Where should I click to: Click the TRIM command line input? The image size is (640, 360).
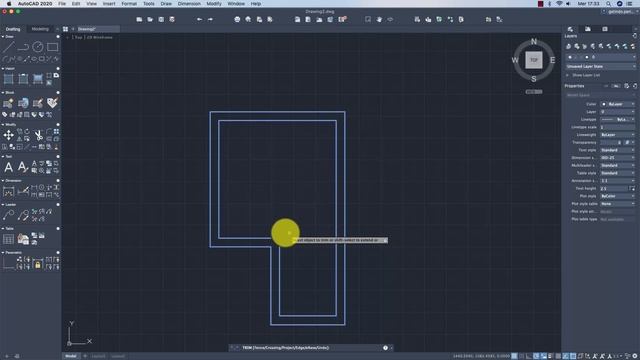click(x=310, y=348)
